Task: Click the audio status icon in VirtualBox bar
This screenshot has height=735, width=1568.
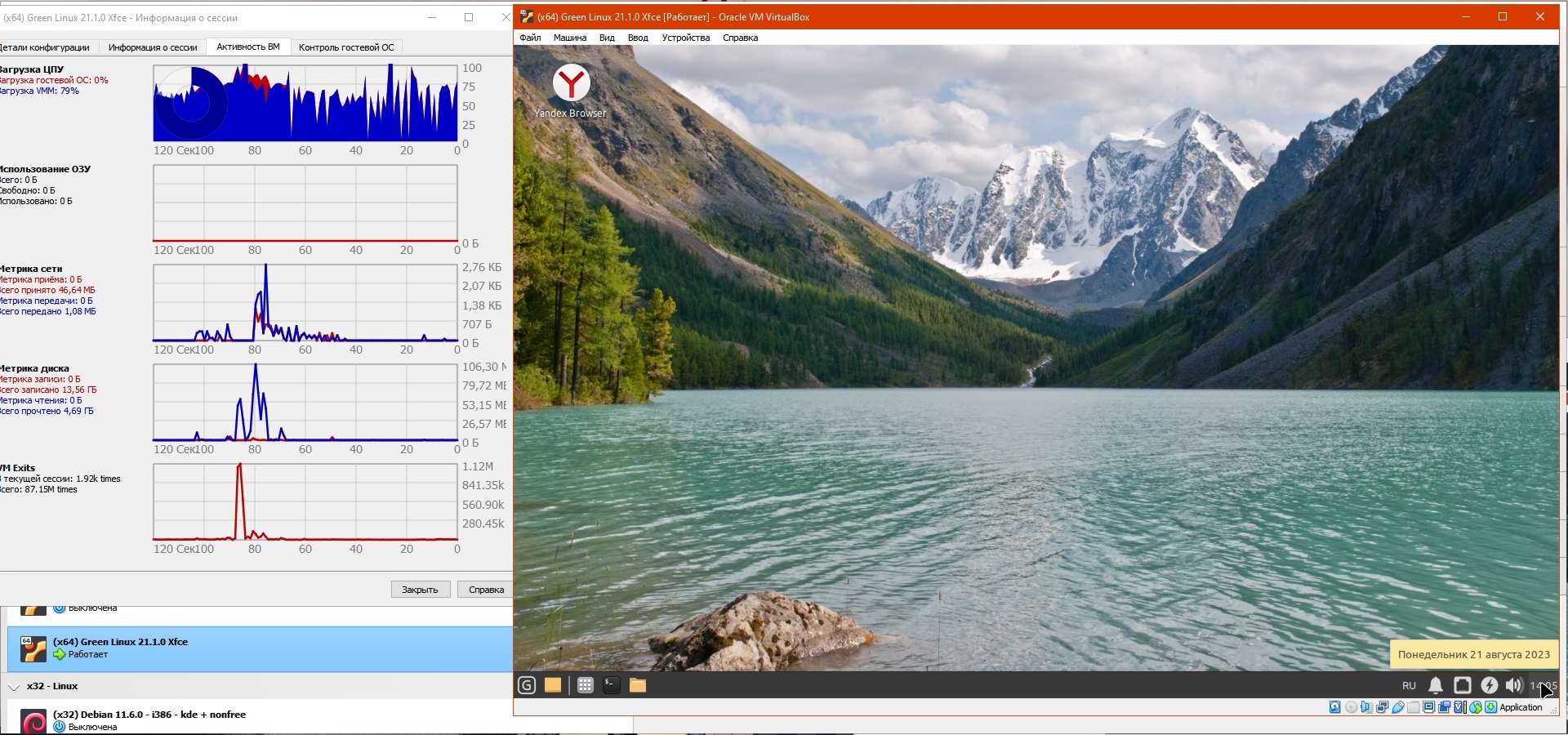Action: click(x=1366, y=707)
